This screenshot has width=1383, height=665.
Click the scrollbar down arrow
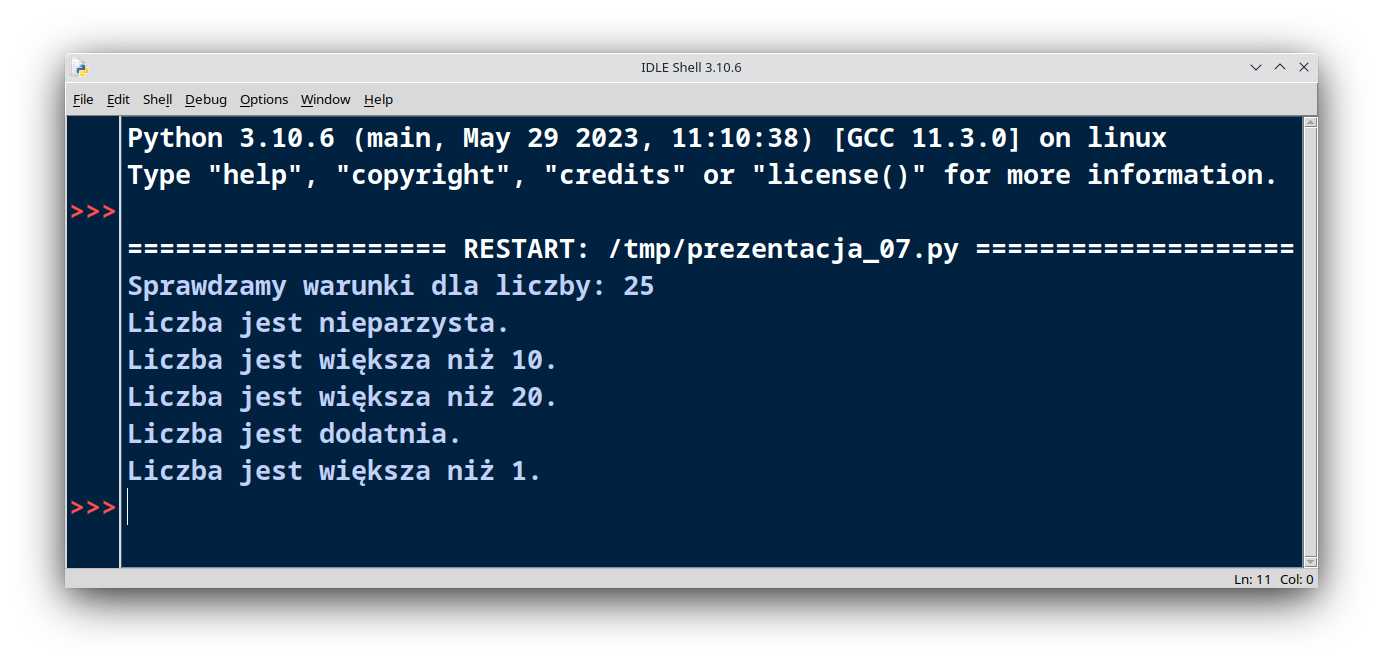(x=1310, y=561)
